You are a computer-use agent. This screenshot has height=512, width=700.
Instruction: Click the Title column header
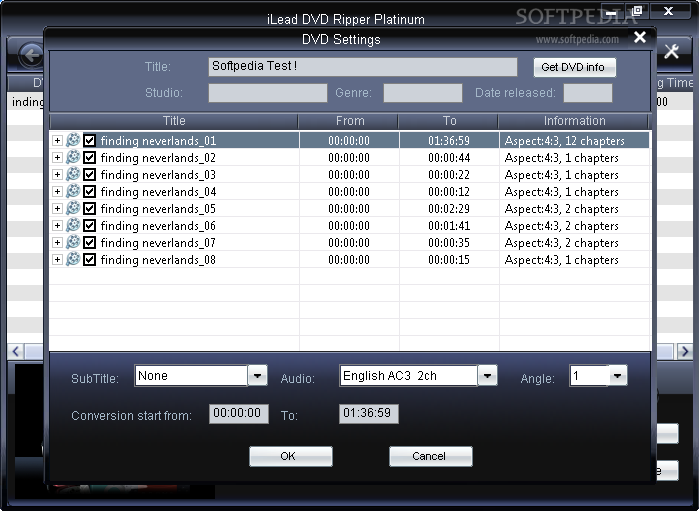click(x=174, y=121)
